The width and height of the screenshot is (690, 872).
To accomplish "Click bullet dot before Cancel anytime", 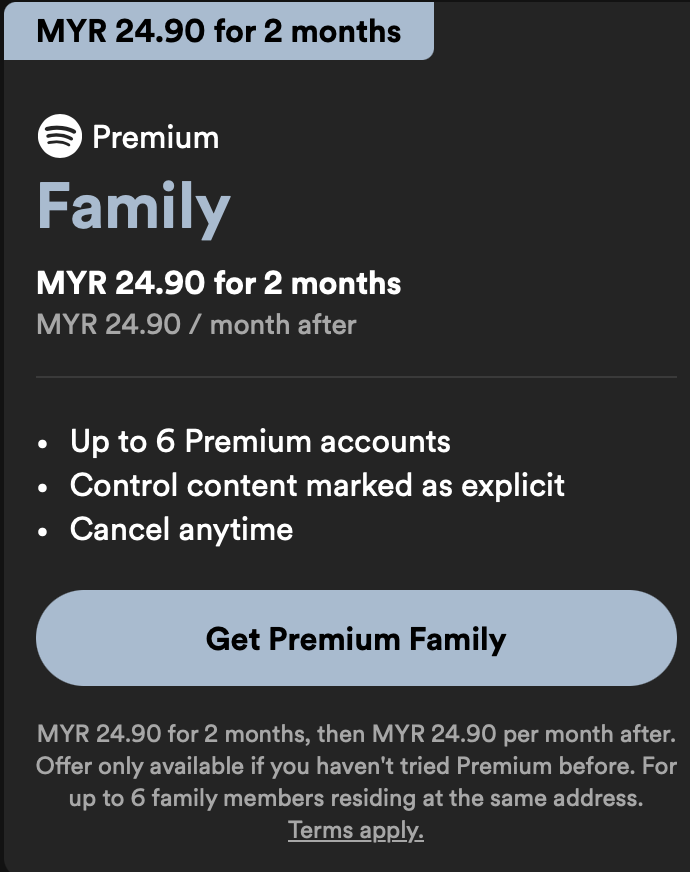I will tap(42, 531).
